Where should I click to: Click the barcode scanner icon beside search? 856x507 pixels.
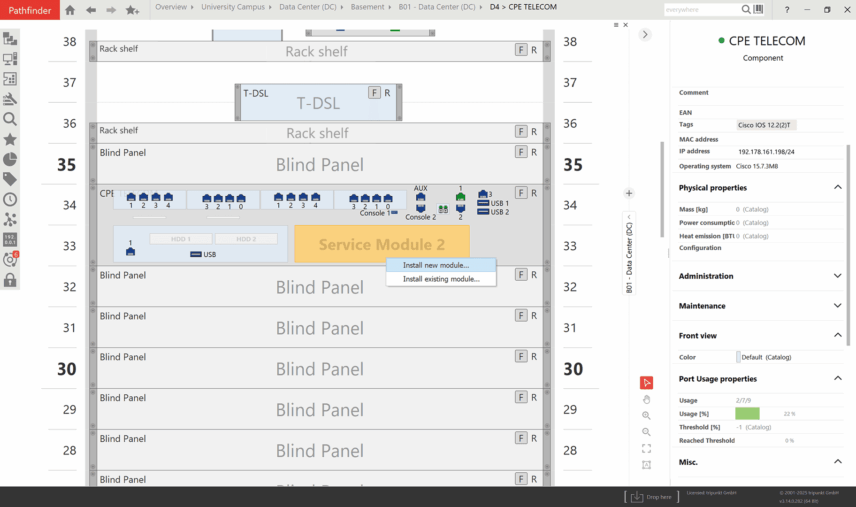pos(758,10)
